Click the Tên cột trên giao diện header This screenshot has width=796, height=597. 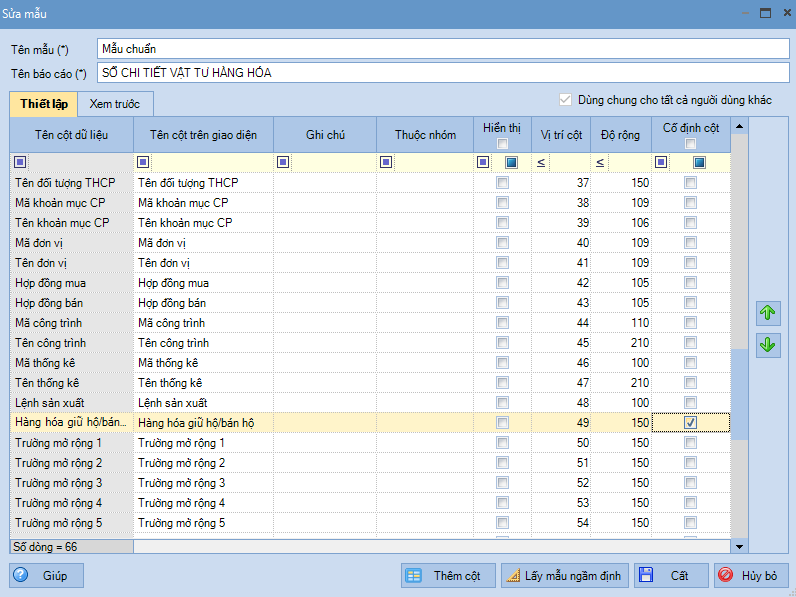pos(203,135)
